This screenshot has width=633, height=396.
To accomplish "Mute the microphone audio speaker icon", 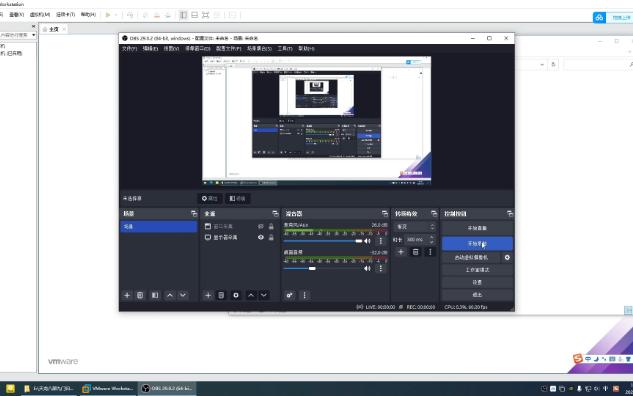I will point(367,241).
